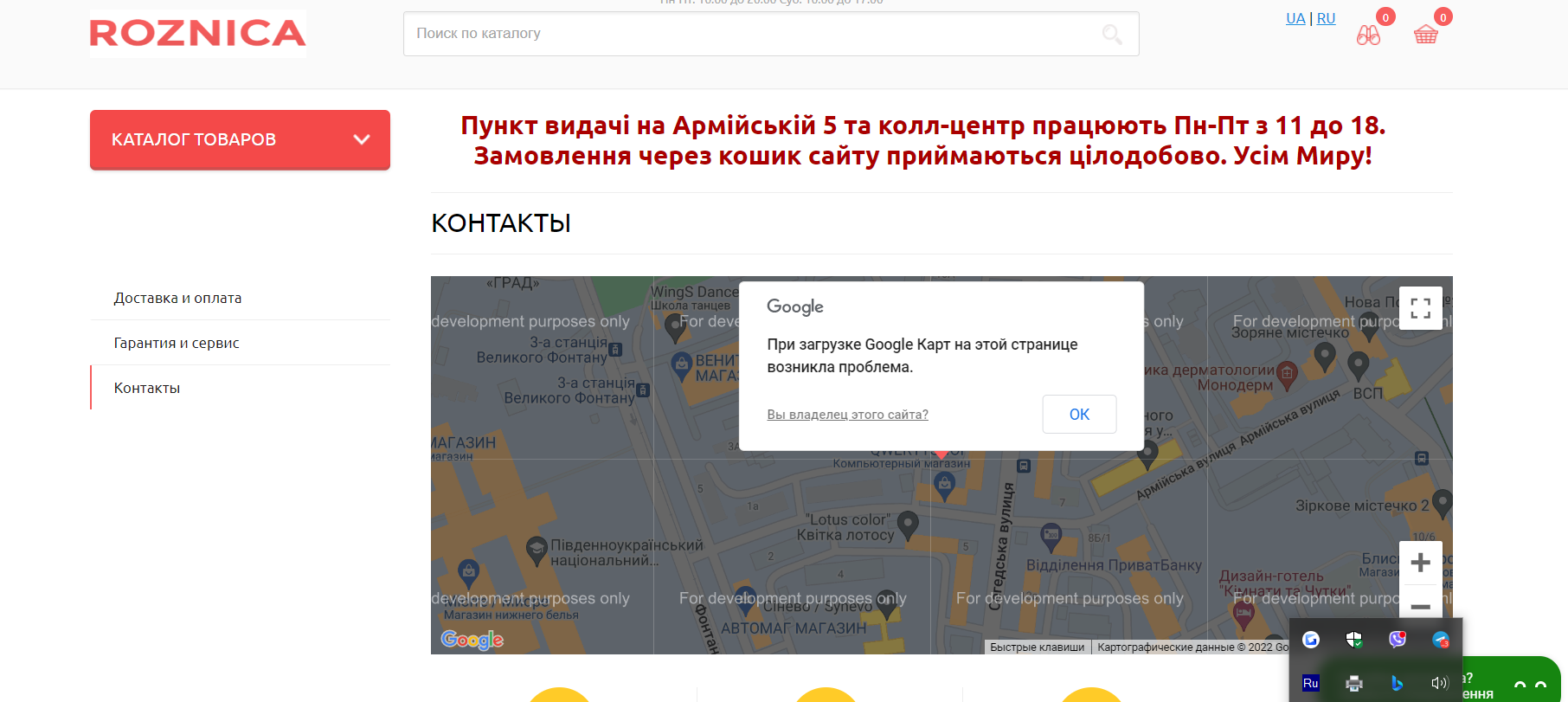Viewport: 1568px width, 702px height.
Task: Click the Зіркове містечко 2 map pin
Action: point(1443,502)
